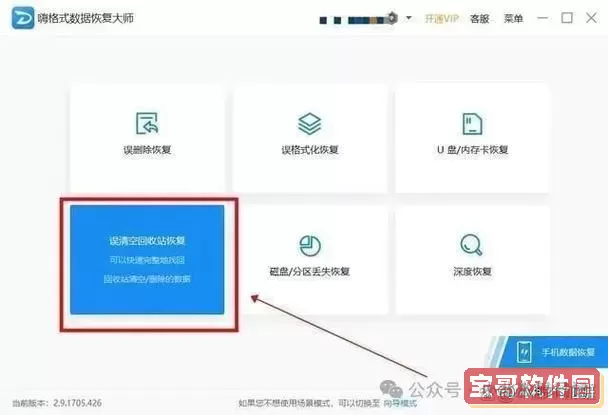This screenshot has height=415, width=608.
Task: Open the 磁盘/分区丢失恢复 pie chart icon
Action: pos(310,246)
